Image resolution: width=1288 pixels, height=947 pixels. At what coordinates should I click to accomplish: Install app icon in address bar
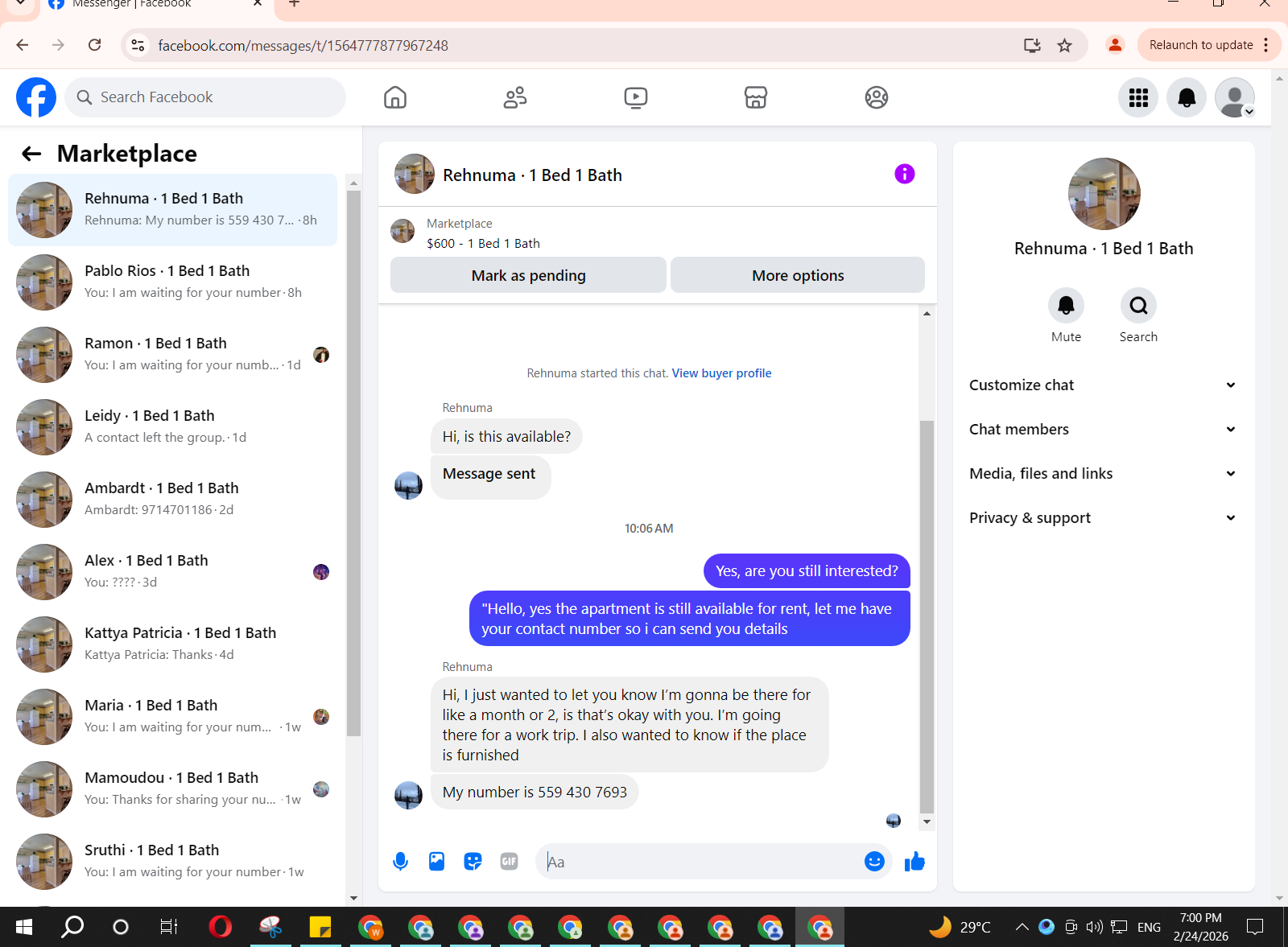[1032, 45]
